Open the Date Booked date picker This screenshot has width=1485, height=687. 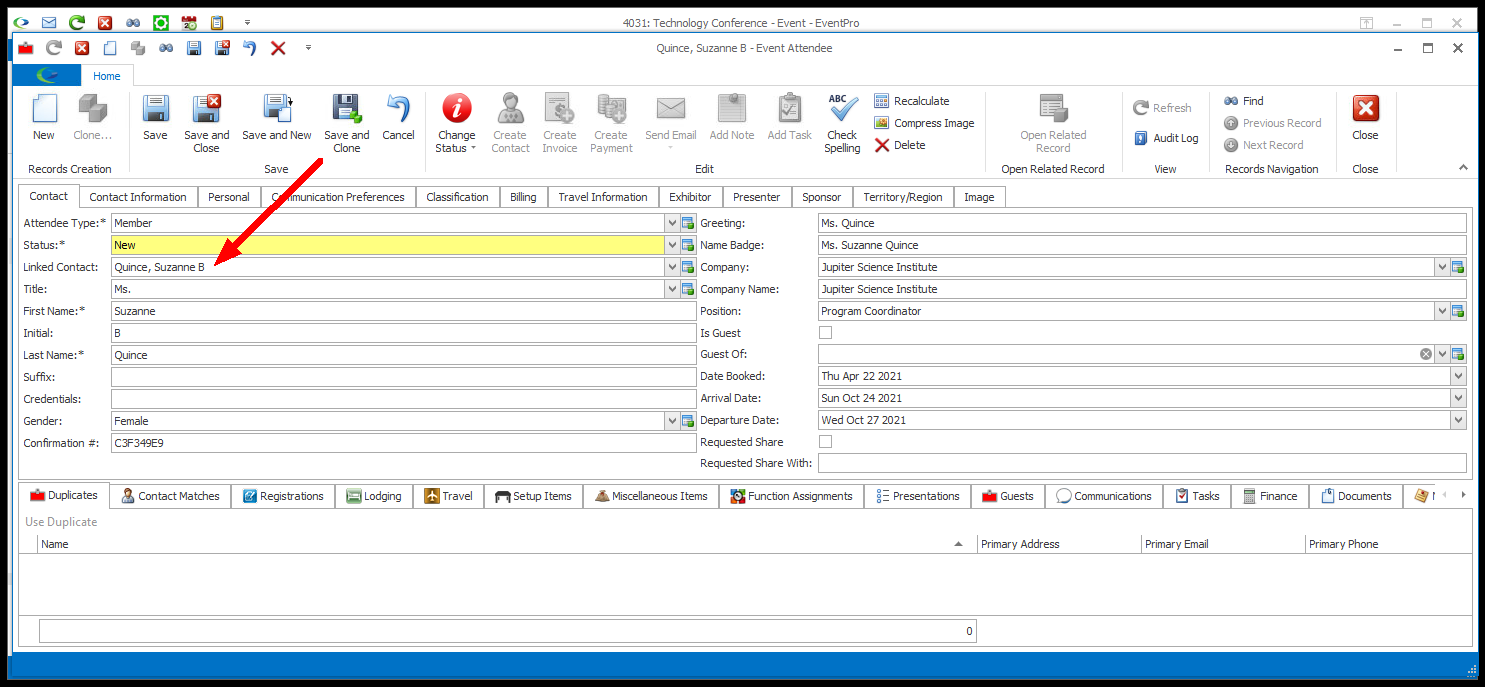click(1459, 376)
